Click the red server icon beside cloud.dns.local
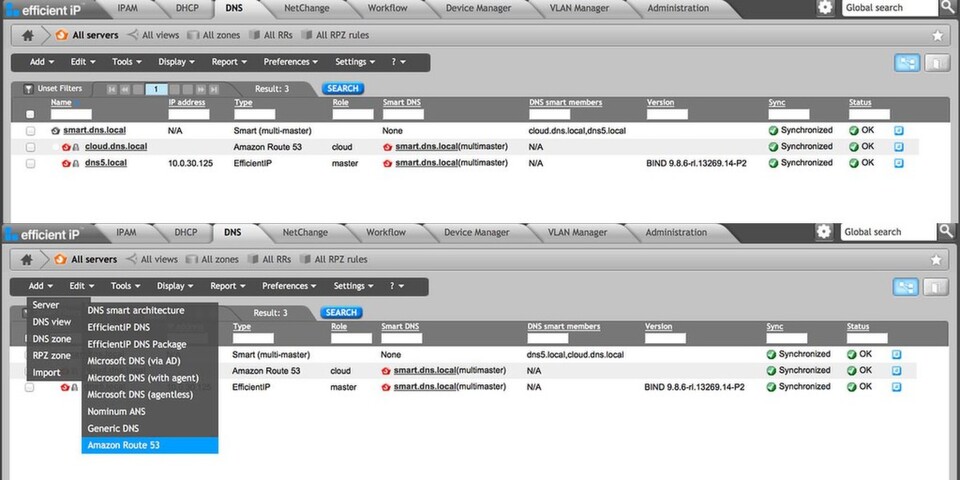The height and width of the screenshot is (480, 960). (66, 147)
